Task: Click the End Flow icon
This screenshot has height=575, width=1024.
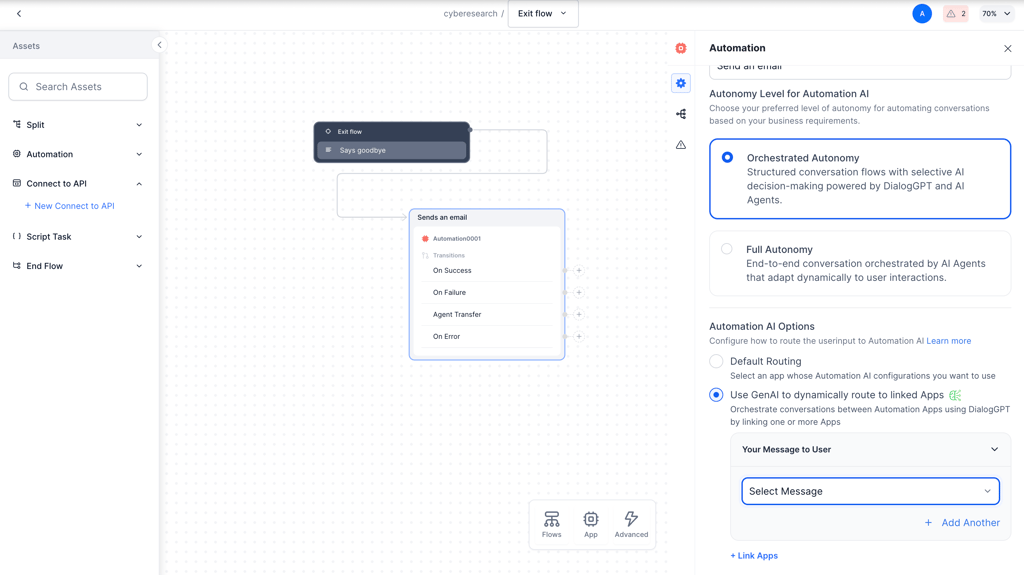Action: point(17,265)
